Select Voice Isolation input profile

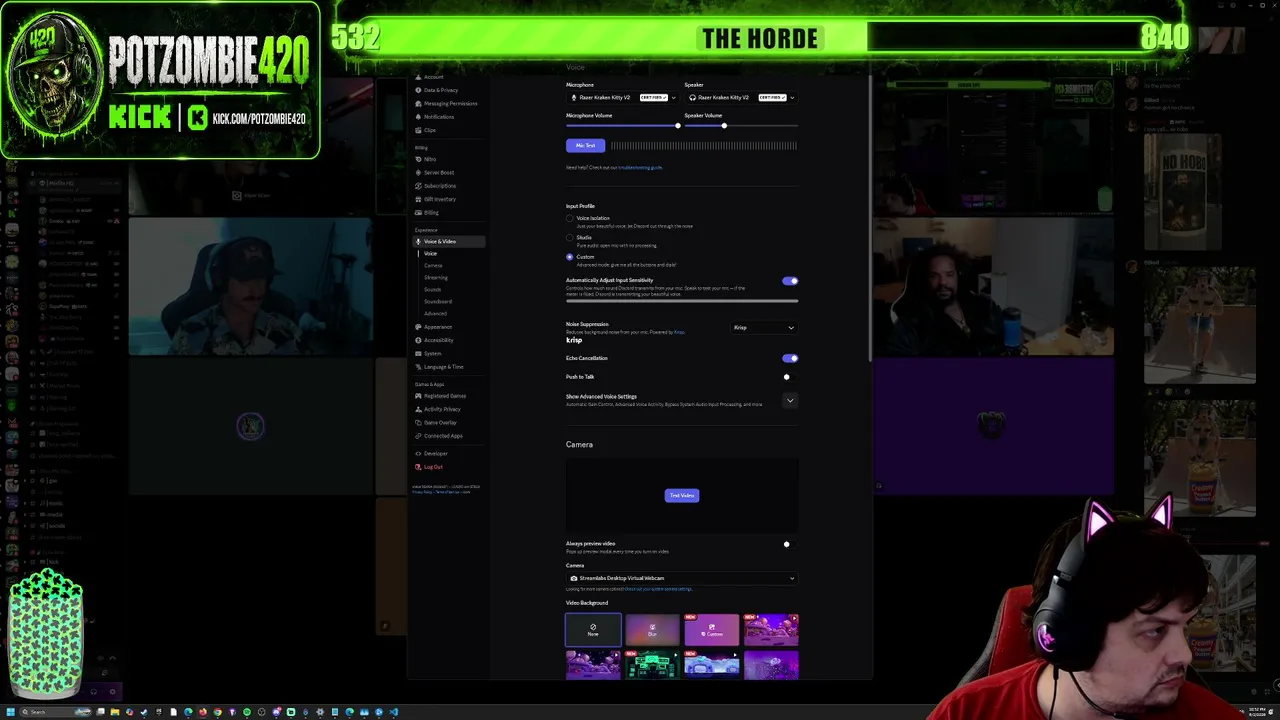[x=570, y=218]
